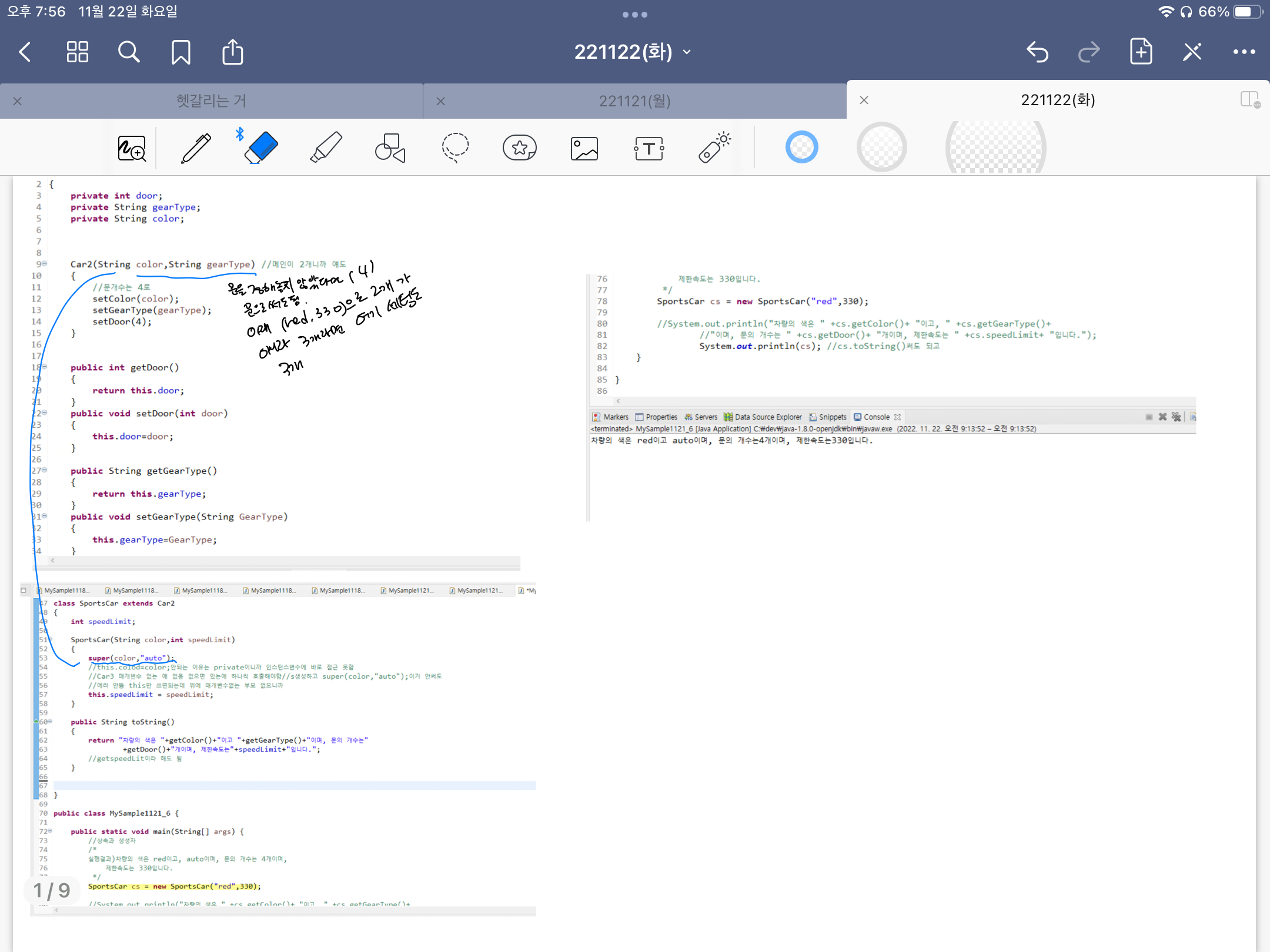Open the three-dot more menu
1270x952 pixels.
1244,52
